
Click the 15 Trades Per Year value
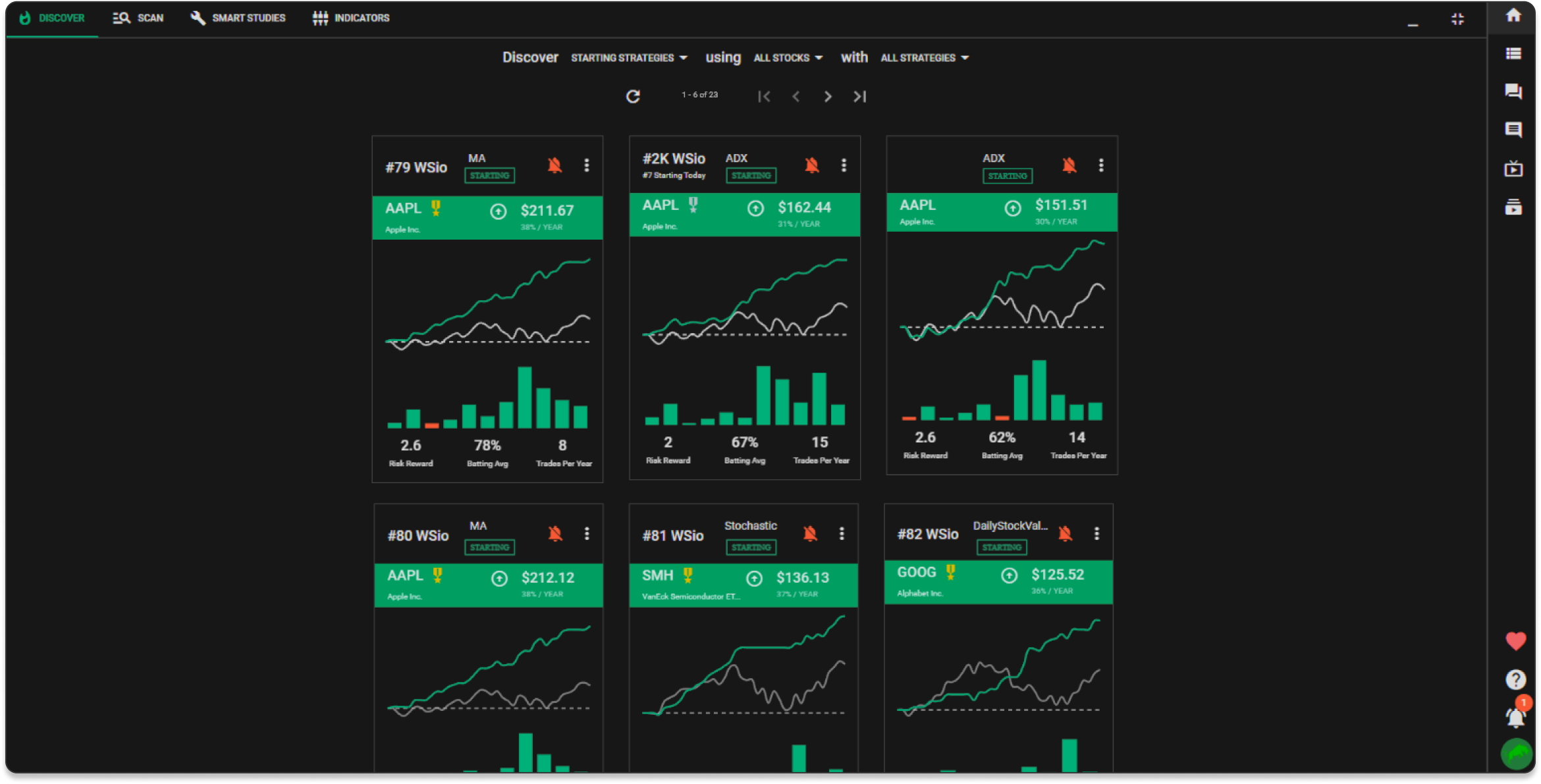coord(820,443)
